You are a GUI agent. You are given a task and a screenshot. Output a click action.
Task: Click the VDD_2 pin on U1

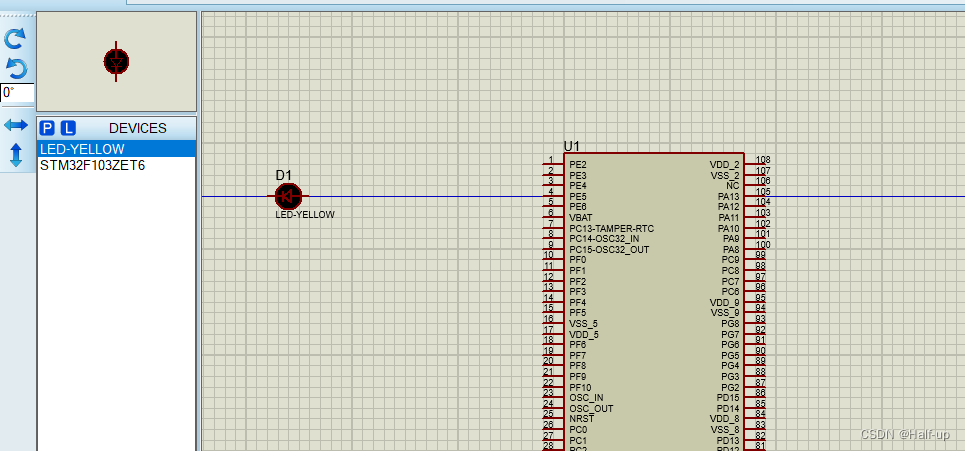point(724,165)
